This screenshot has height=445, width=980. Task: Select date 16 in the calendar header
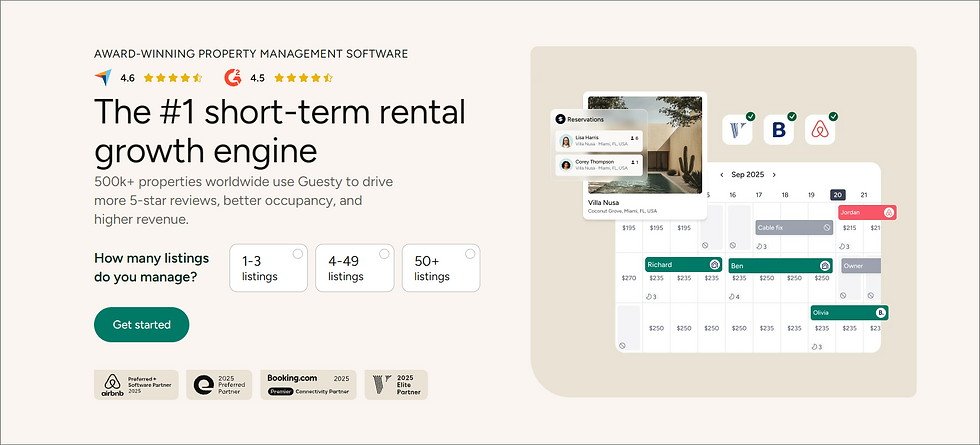(732, 195)
